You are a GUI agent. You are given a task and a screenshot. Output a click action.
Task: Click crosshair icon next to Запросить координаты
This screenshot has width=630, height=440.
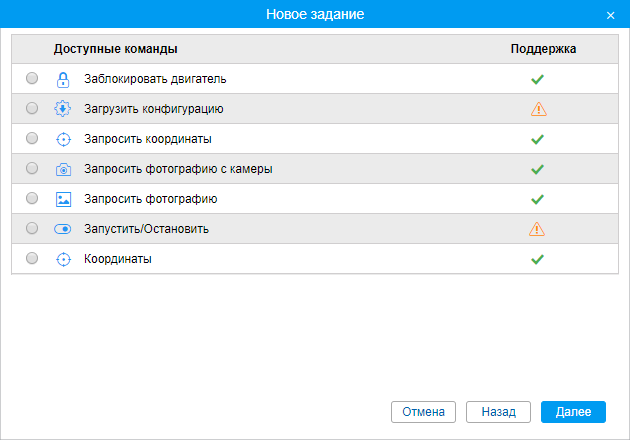pyautogui.click(x=63, y=139)
